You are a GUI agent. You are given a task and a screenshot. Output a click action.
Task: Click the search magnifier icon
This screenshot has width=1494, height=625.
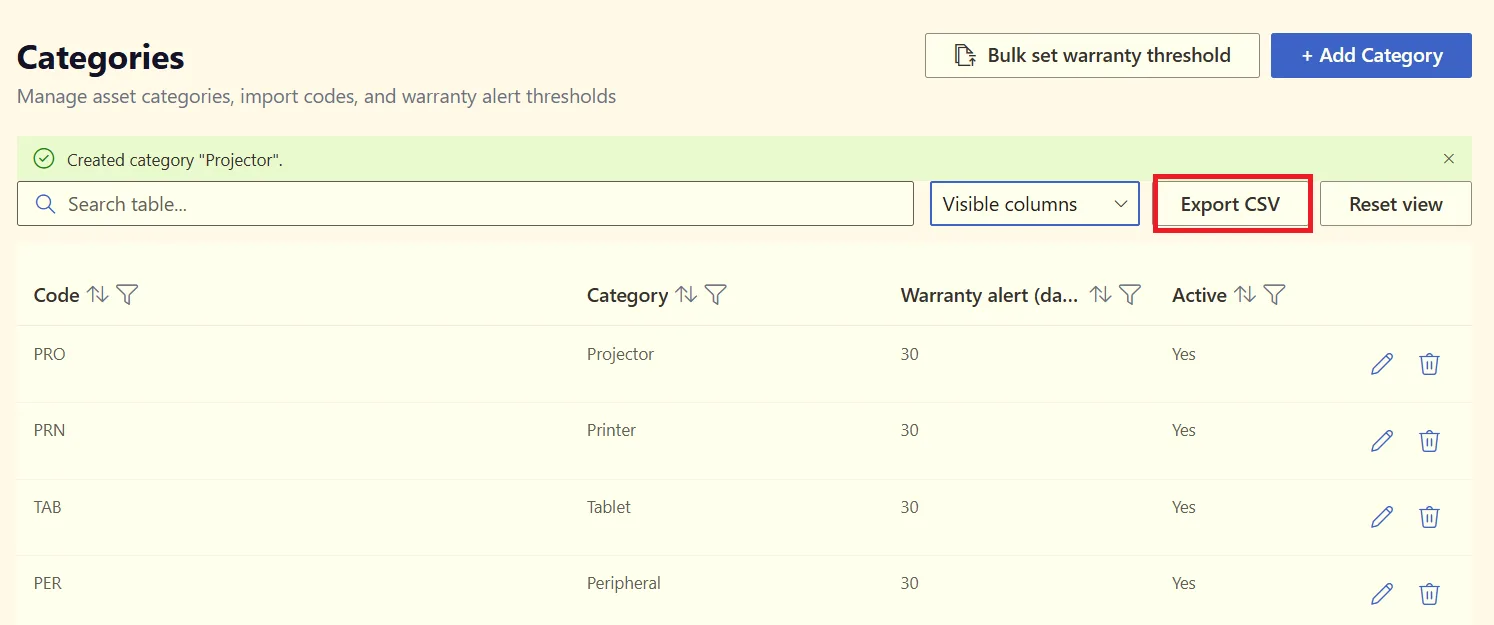[x=45, y=204]
